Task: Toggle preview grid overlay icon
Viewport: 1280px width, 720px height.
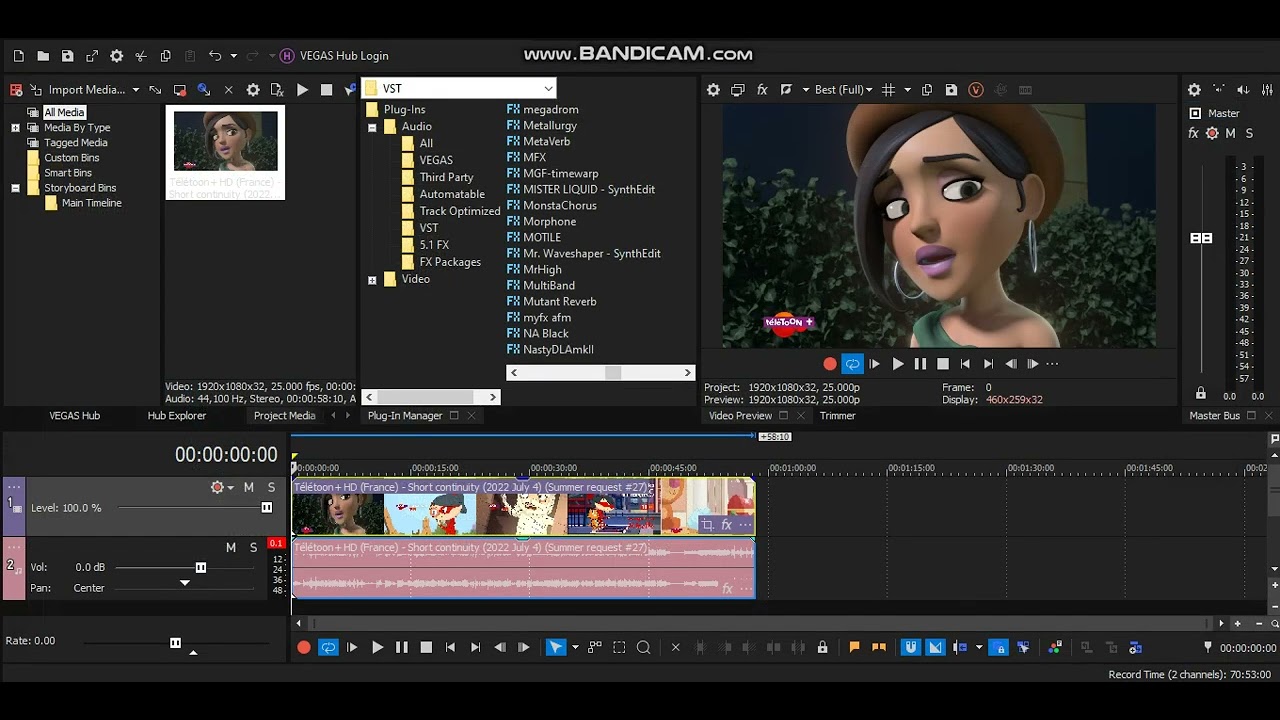Action: pos(888,90)
